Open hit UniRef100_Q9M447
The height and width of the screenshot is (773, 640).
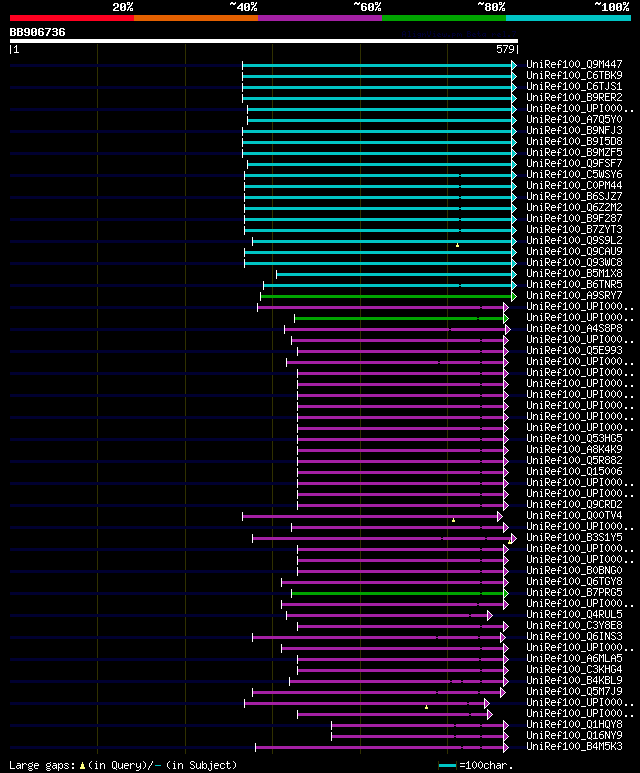tap(574, 65)
